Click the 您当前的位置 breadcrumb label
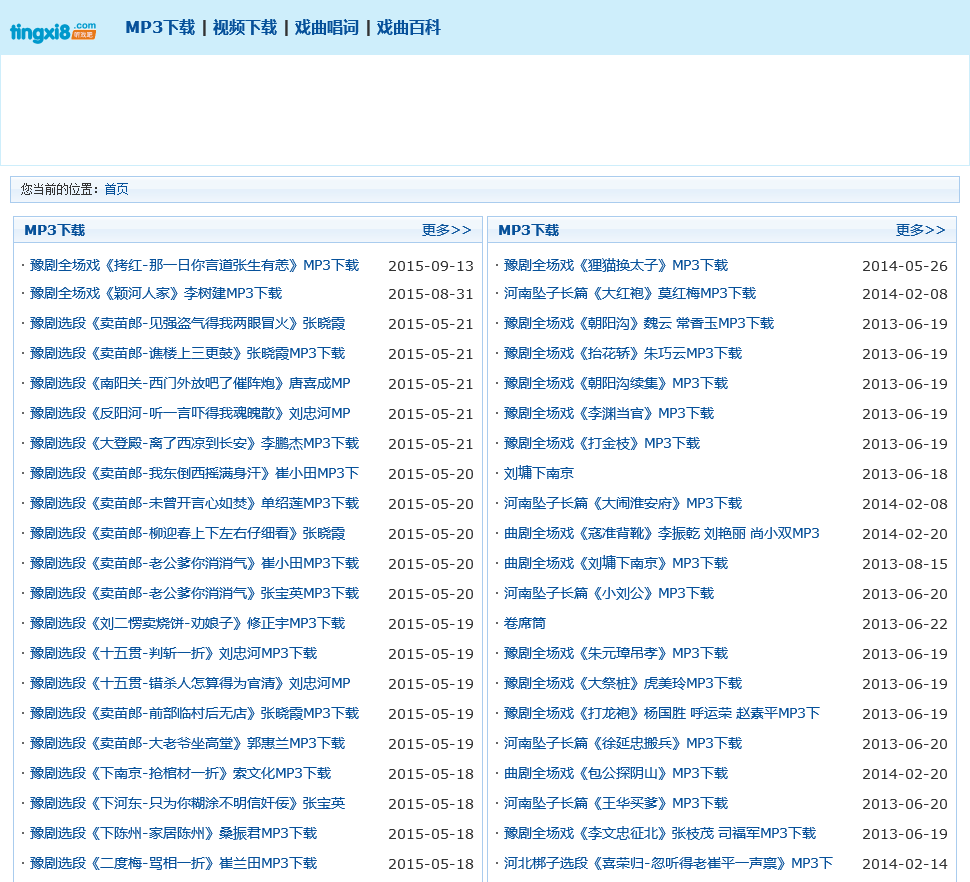The height and width of the screenshot is (882, 970). (x=59, y=189)
